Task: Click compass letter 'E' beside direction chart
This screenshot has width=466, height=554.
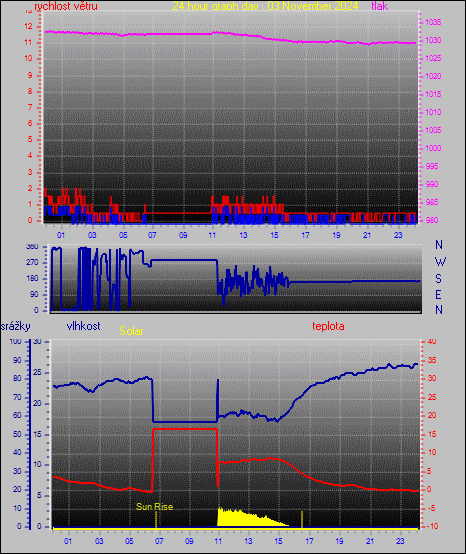Action: click(438, 294)
